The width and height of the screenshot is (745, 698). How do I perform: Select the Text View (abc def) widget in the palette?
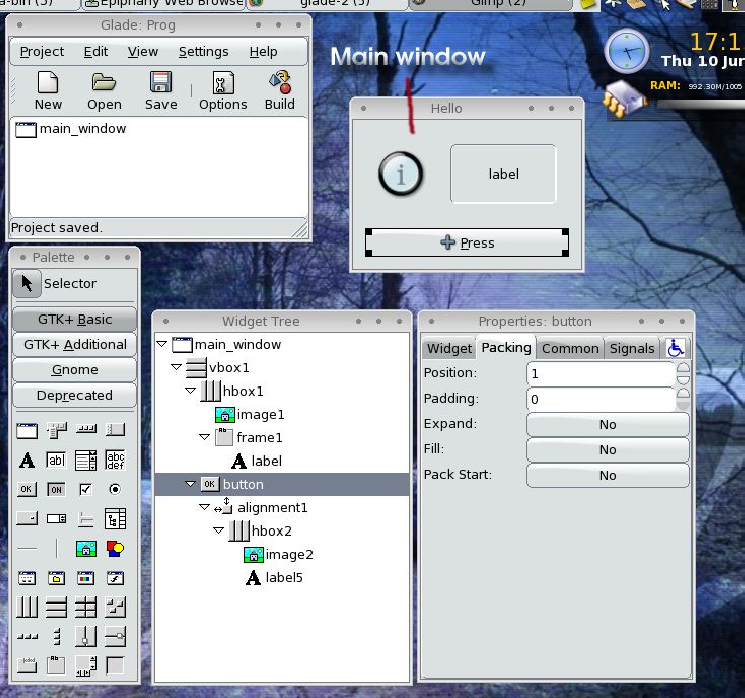[115, 460]
